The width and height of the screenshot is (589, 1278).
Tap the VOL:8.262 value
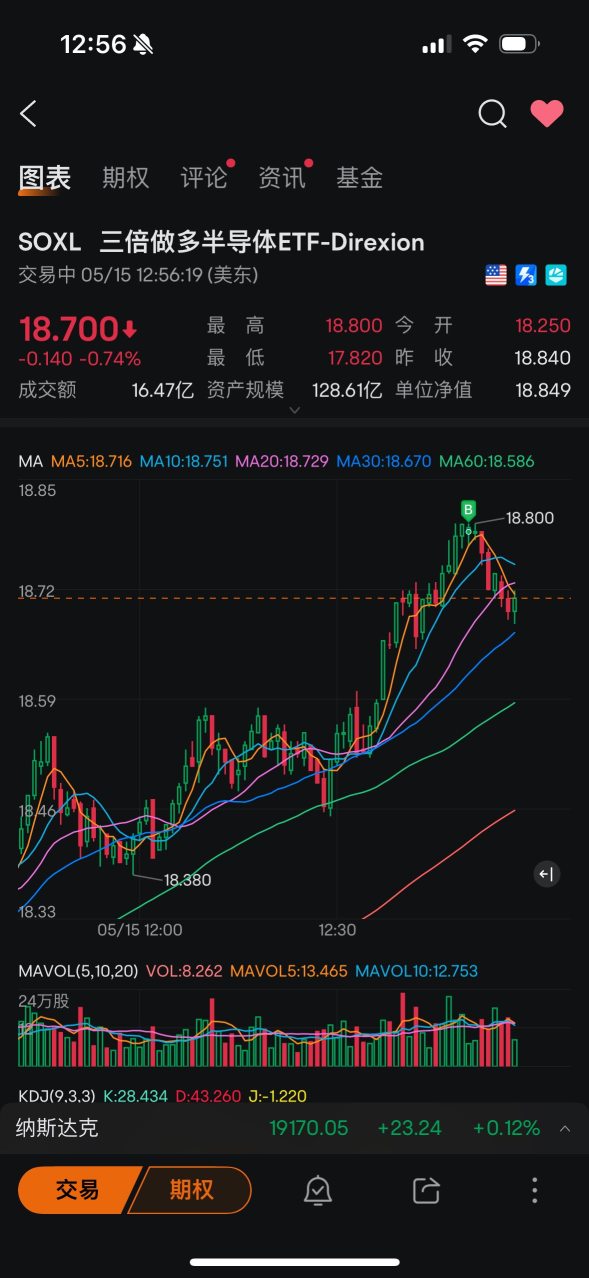(184, 971)
